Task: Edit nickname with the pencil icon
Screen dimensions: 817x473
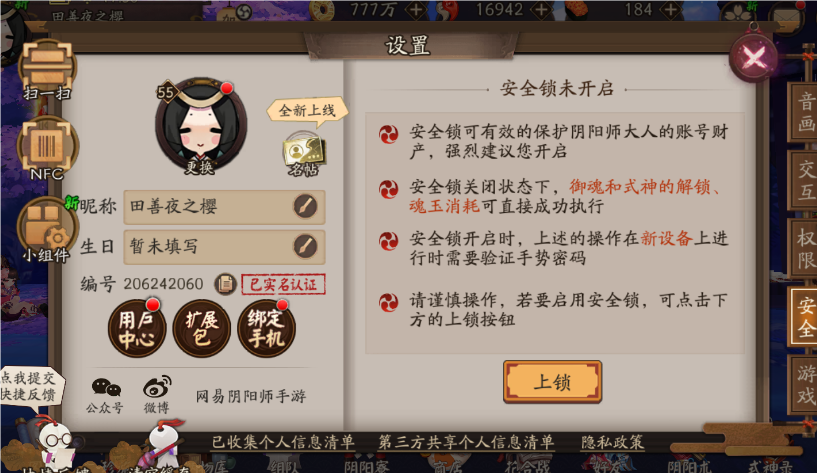Action: (x=305, y=206)
